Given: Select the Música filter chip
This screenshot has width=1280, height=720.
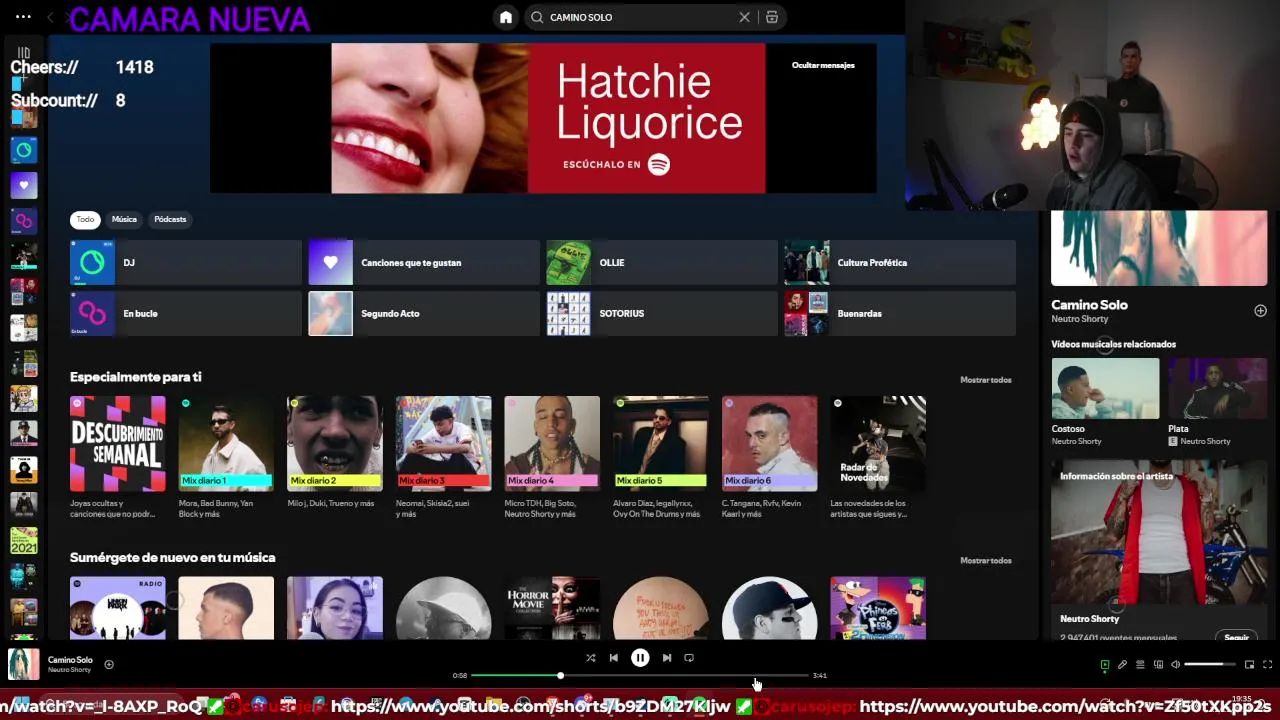Looking at the screenshot, I should (124, 219).
